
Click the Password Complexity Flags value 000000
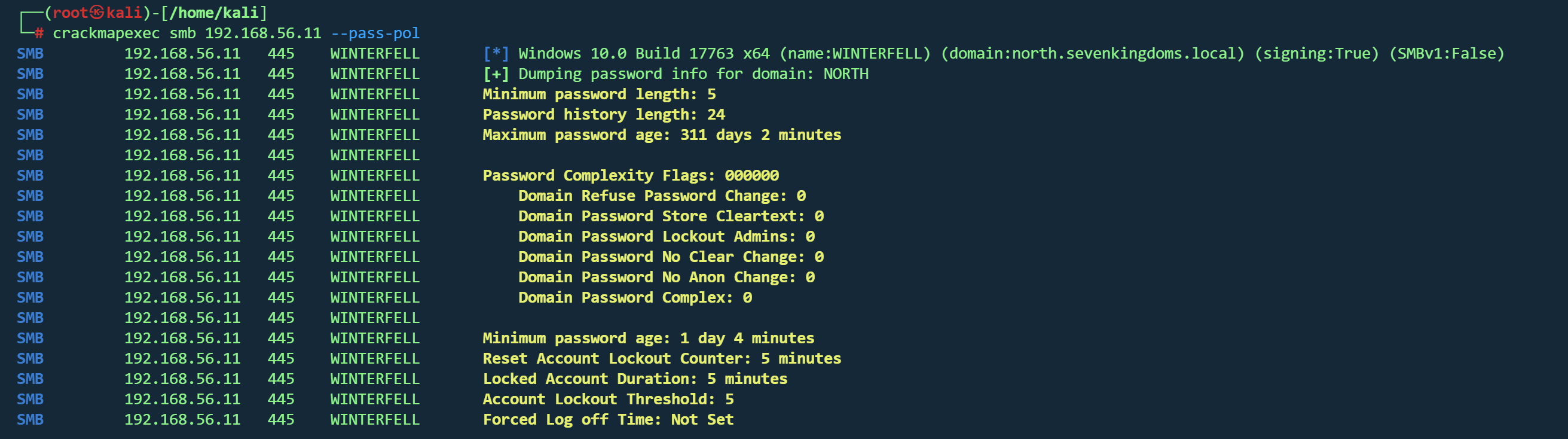752,176
